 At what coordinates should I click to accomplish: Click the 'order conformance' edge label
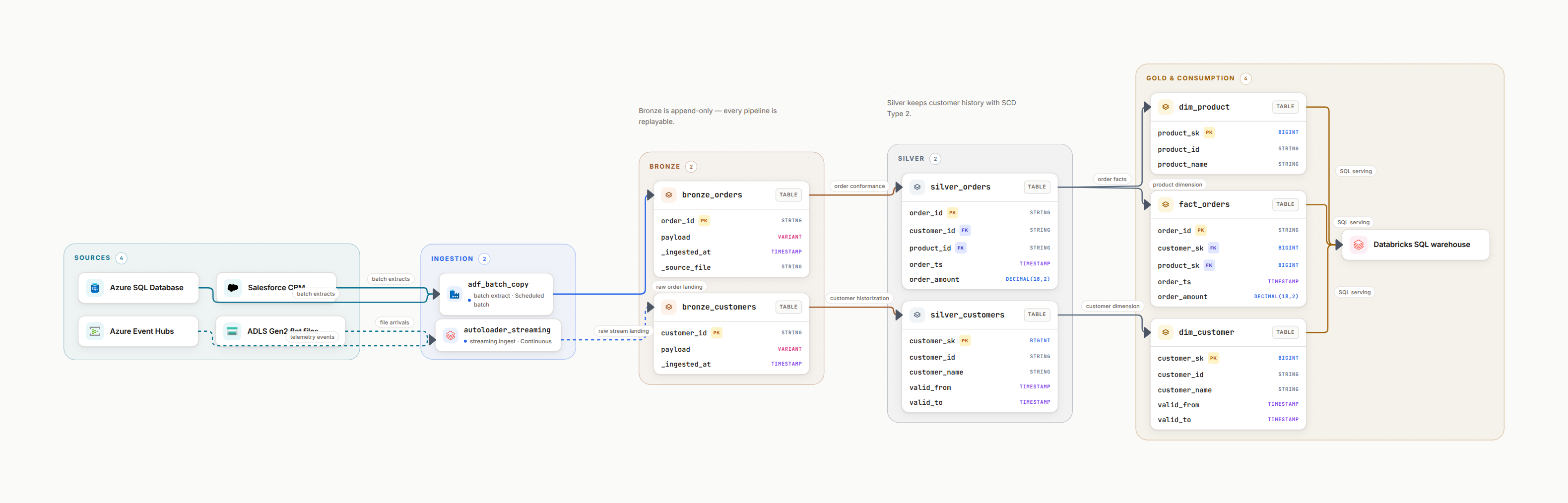pyautogui.click(x=859, y=187)
